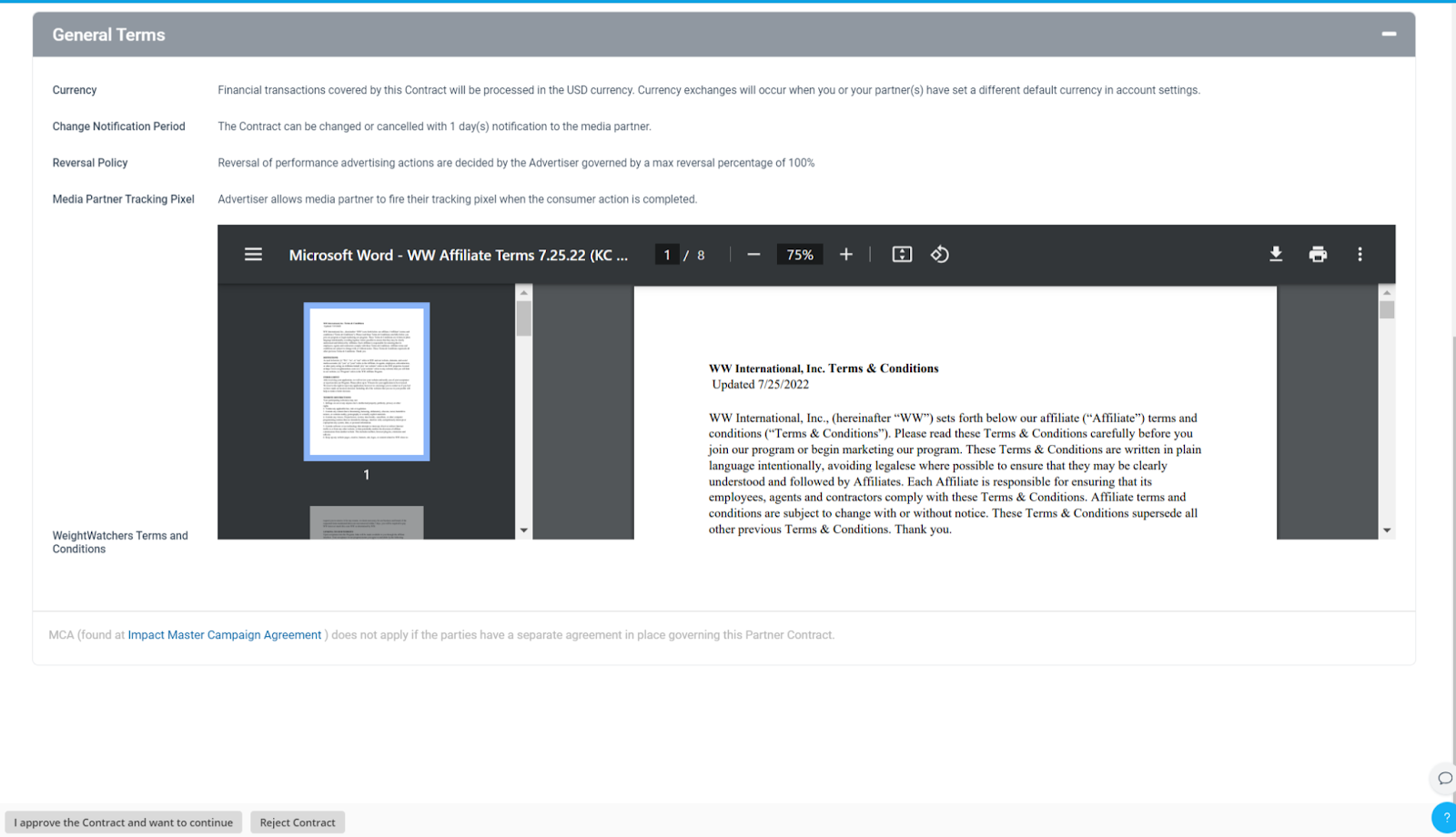Select the second page thumbnail
The height and width of the screenshot is (837, 1456).
click(x=367, y=522)
